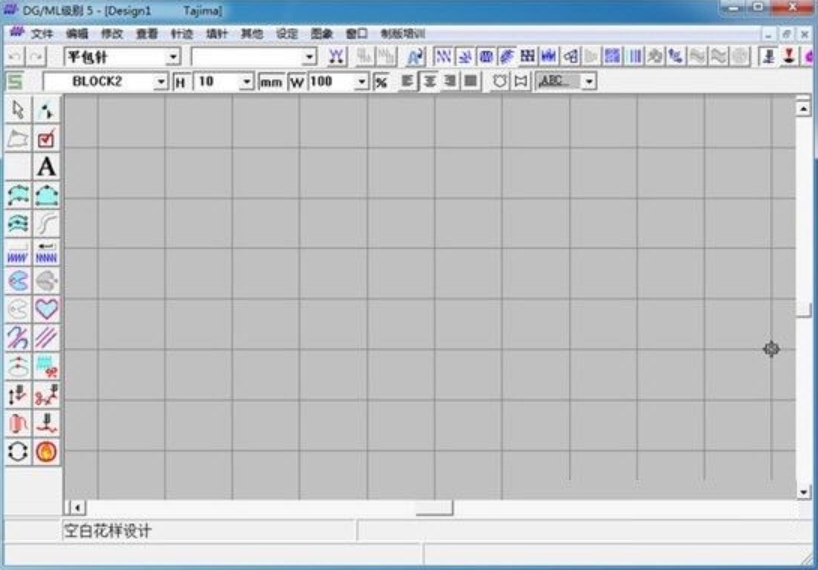818x570 pixels.
Task: Click the mm units button
Action: pos(271,82)
